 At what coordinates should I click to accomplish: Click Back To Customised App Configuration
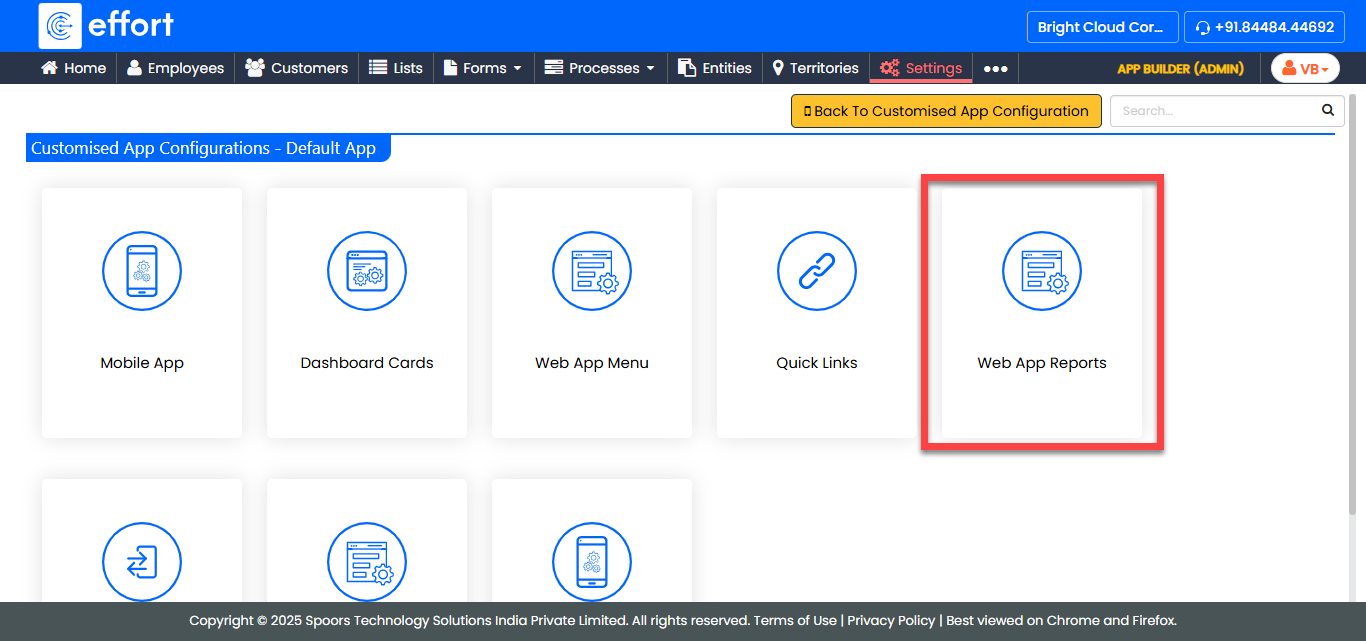click(x=946, y=111)
